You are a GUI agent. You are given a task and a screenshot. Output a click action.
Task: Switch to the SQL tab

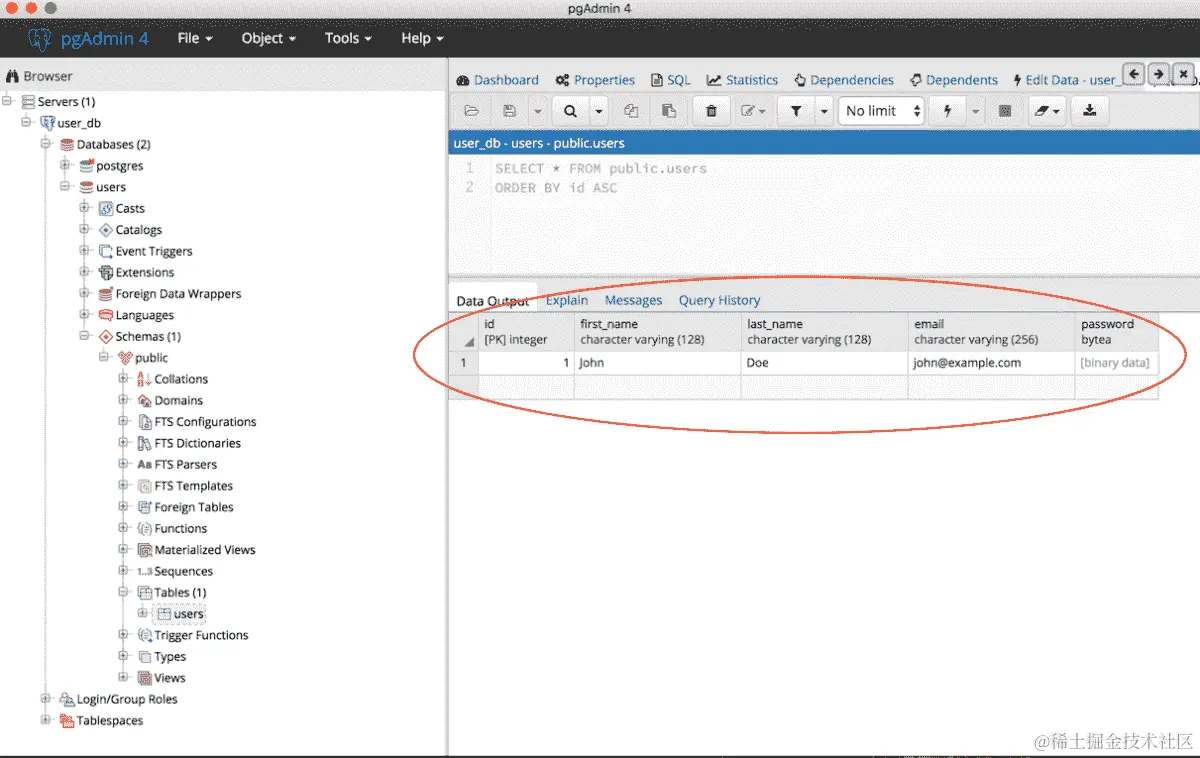[670, 80]
